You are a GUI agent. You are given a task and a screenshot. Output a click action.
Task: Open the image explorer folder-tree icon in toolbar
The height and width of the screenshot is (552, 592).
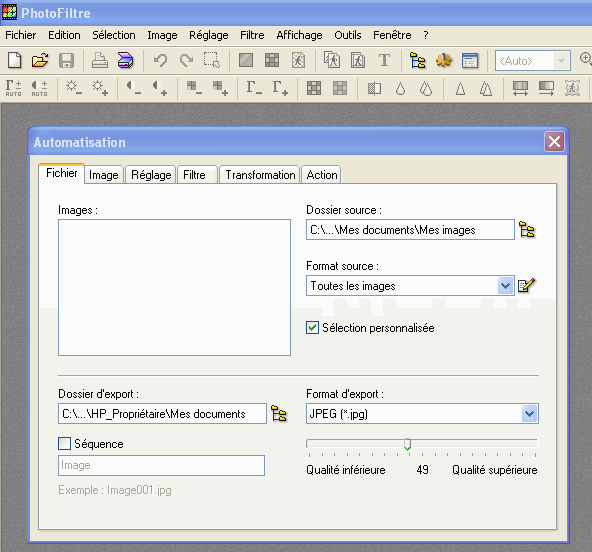click(418, 60)
